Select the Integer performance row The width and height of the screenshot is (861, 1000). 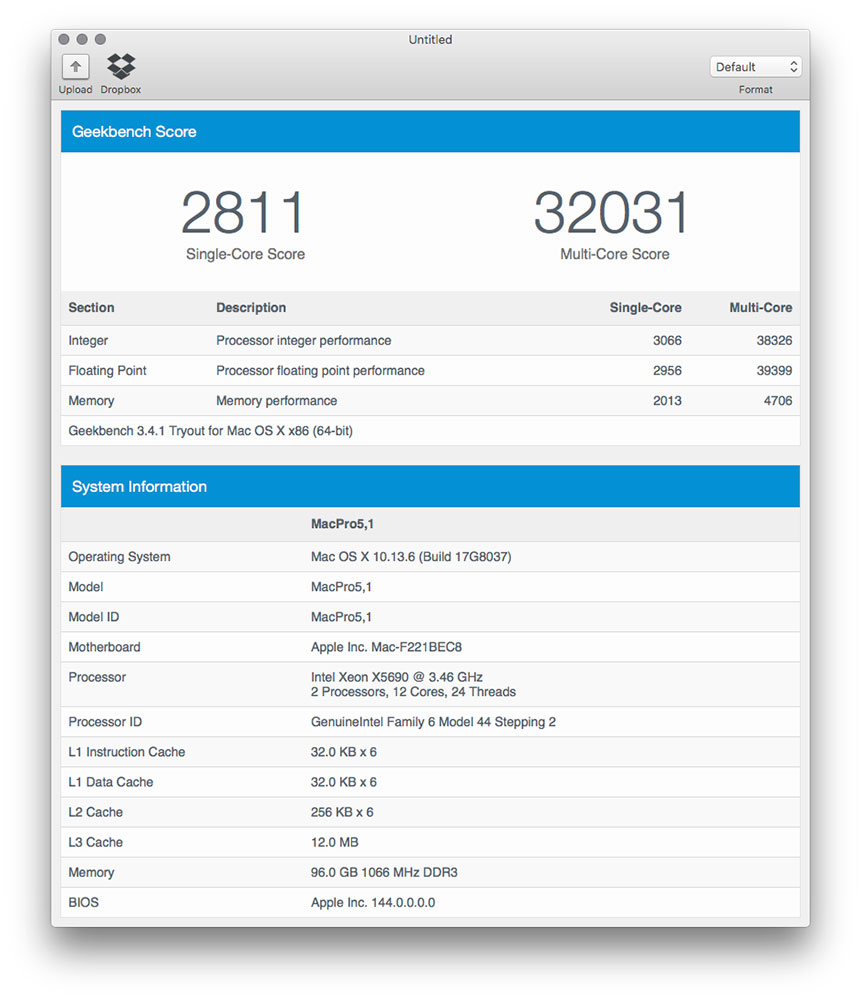click(x=430, y=341)
